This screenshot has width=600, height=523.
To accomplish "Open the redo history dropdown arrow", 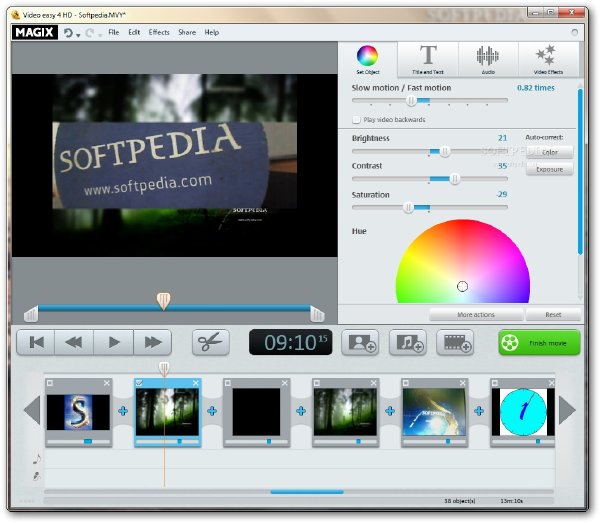I will 100,35.
